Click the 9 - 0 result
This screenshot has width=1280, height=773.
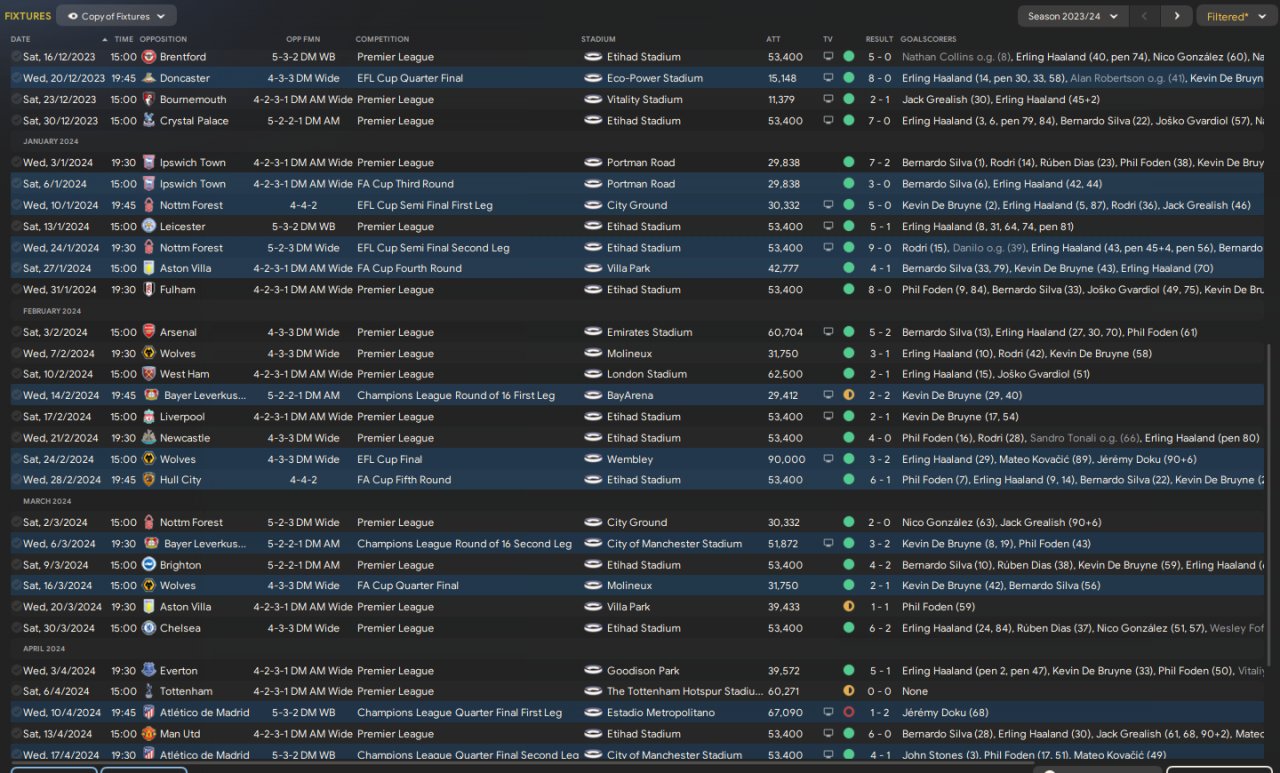(x=880, y=248)
